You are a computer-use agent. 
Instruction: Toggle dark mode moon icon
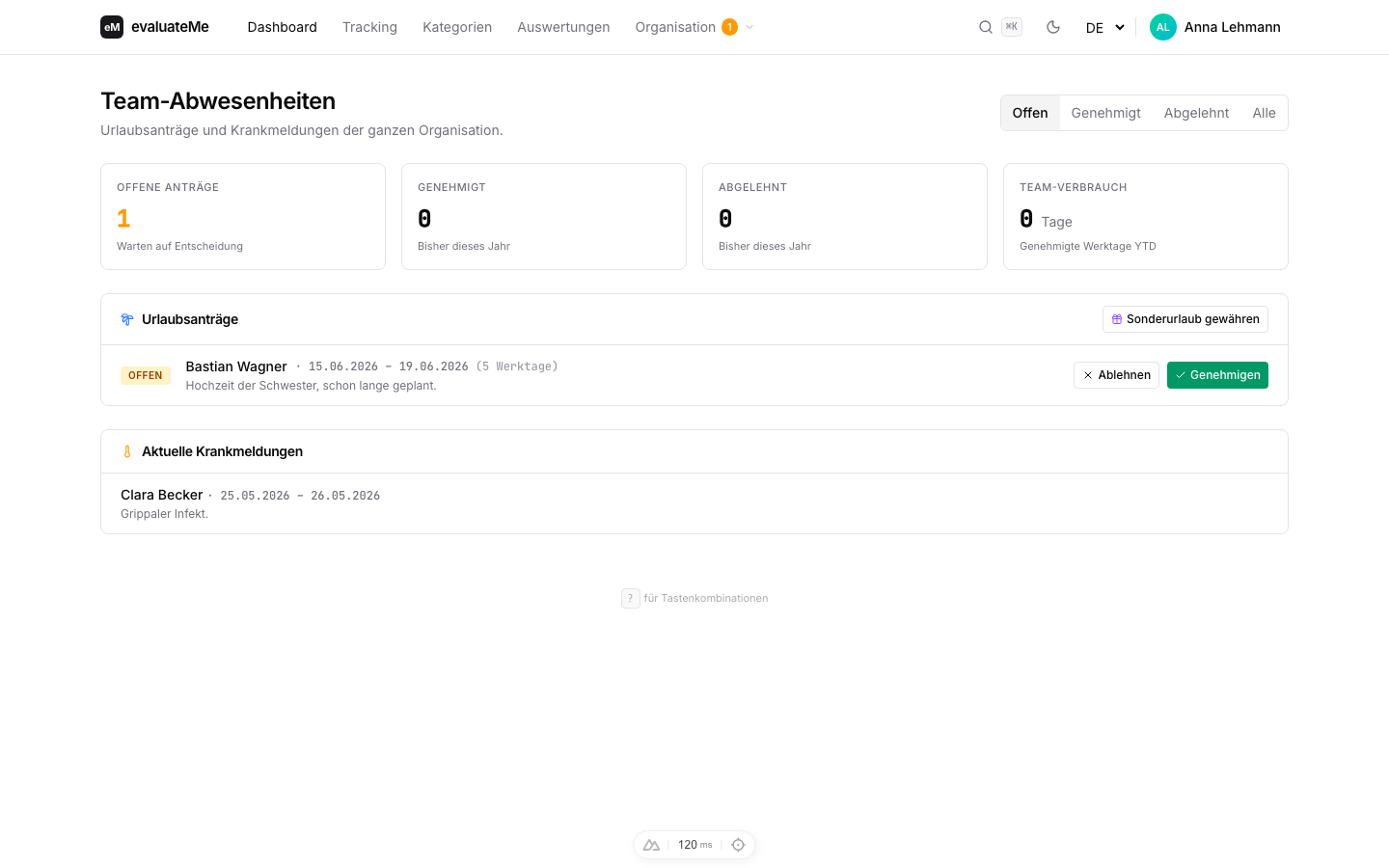[x=1053, y=27]
